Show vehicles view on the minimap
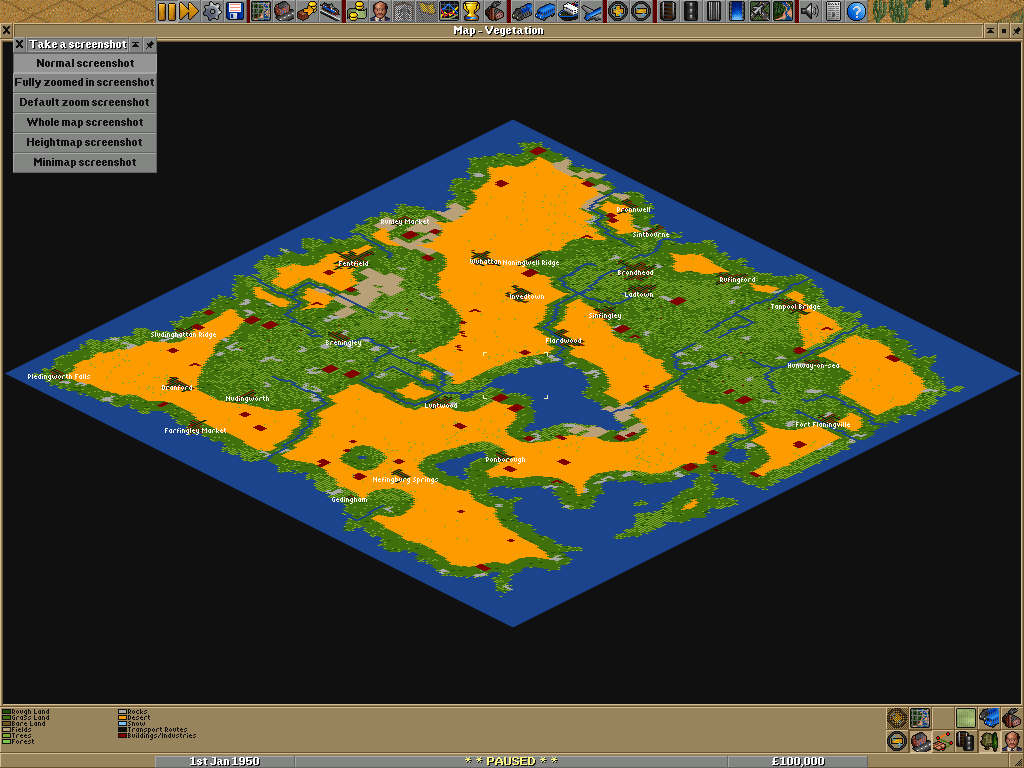 [x=989, y=718]
